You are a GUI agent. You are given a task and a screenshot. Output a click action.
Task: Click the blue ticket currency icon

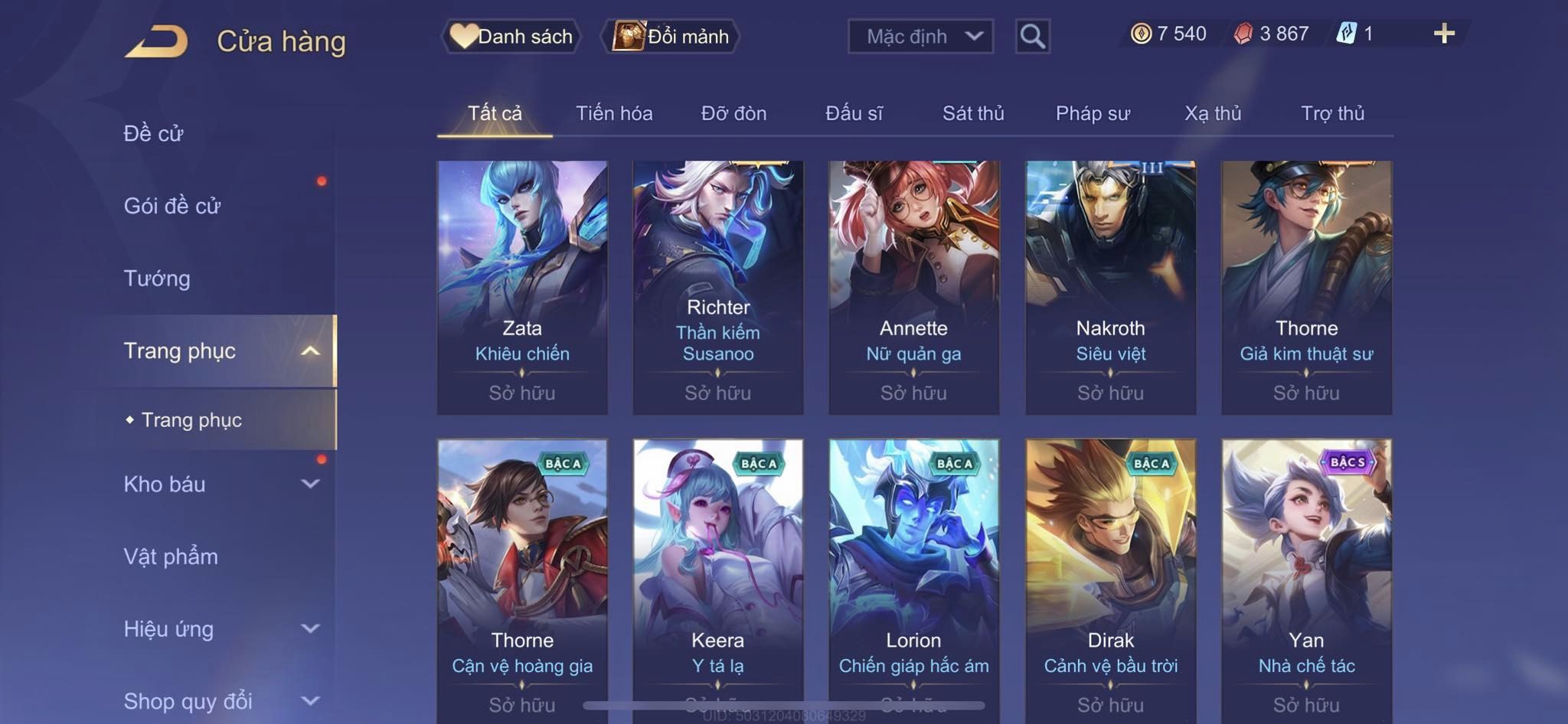pos(1346,34)
